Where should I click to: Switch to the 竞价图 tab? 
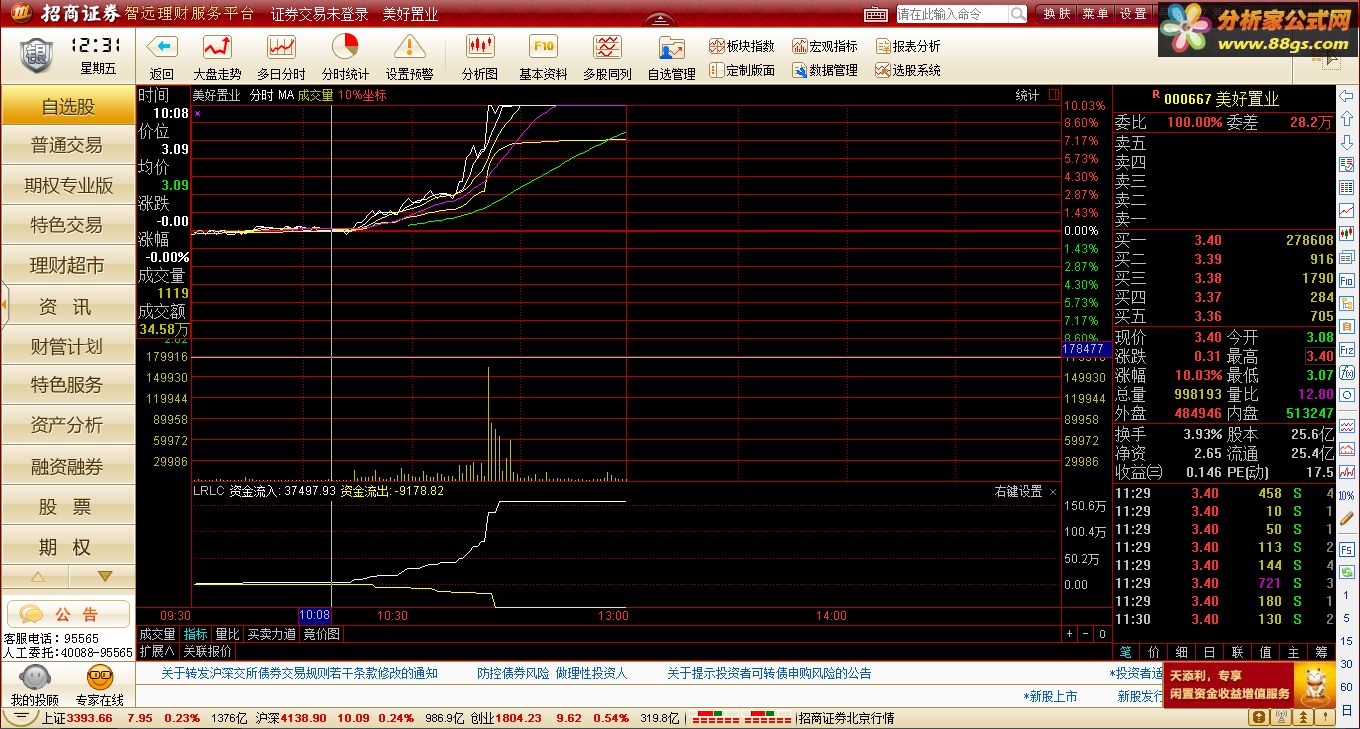tap(321, 634)
